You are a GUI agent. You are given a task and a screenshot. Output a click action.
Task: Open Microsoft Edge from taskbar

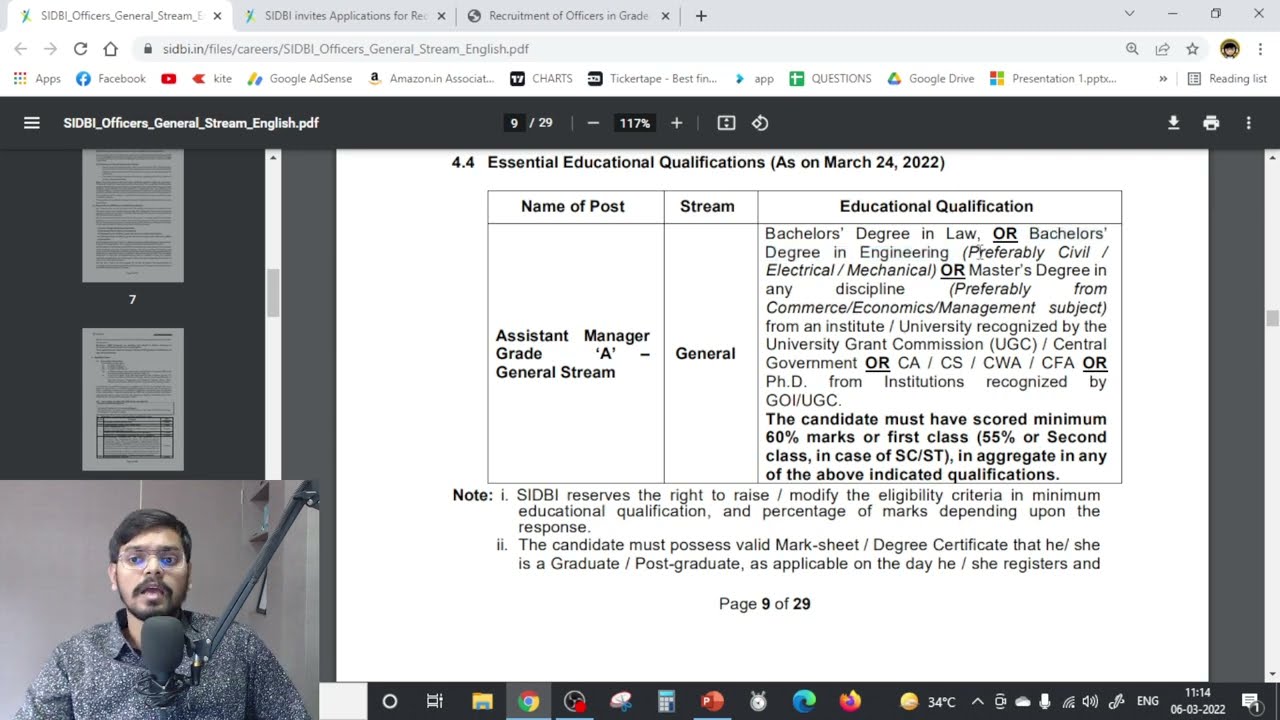click(804, 701)
